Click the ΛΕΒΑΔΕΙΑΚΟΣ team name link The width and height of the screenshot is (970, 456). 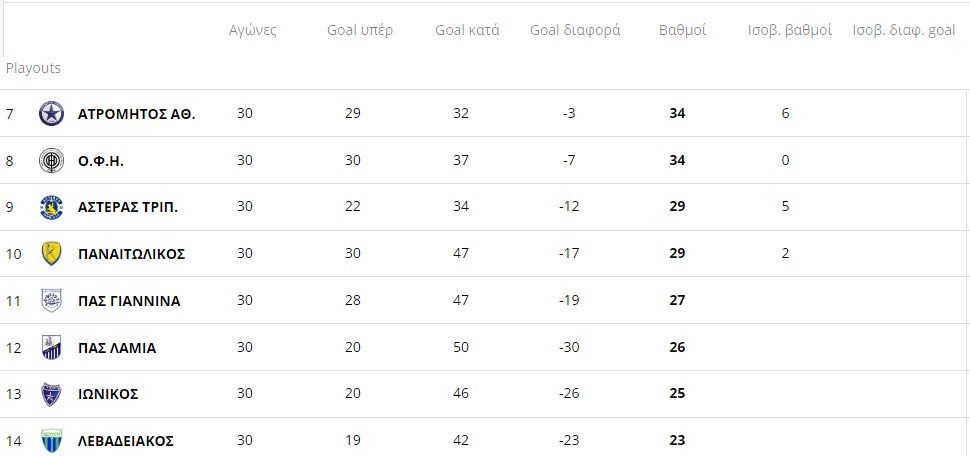pos(126,441)
